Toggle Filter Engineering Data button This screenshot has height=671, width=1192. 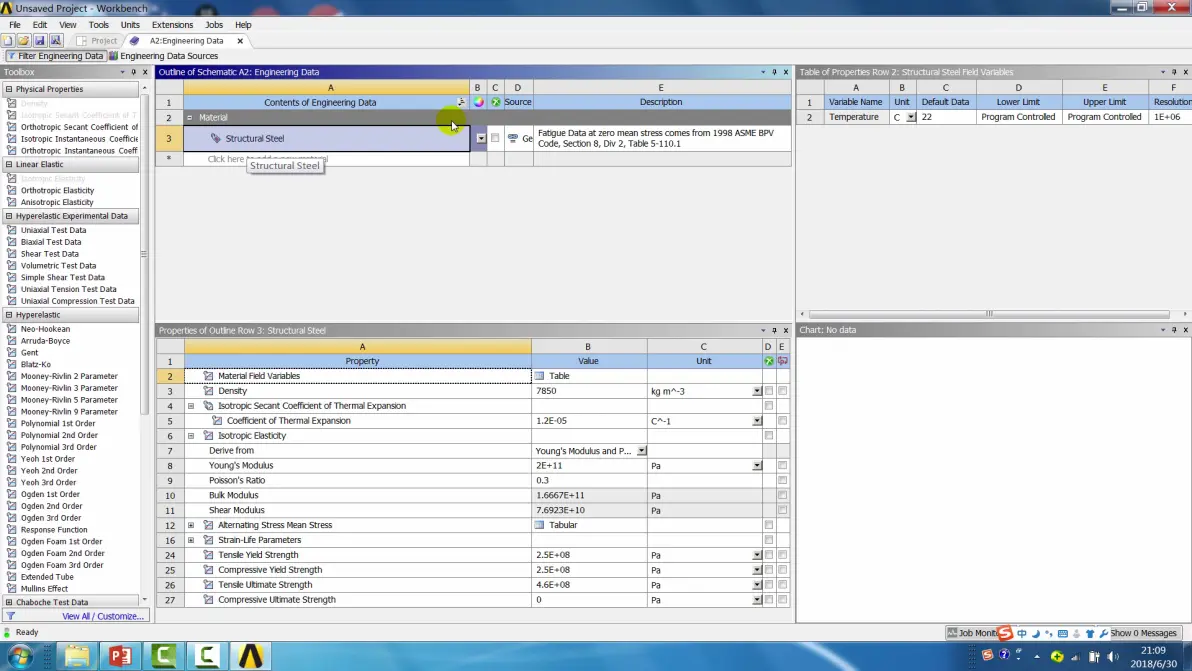[x=55, y=56]
